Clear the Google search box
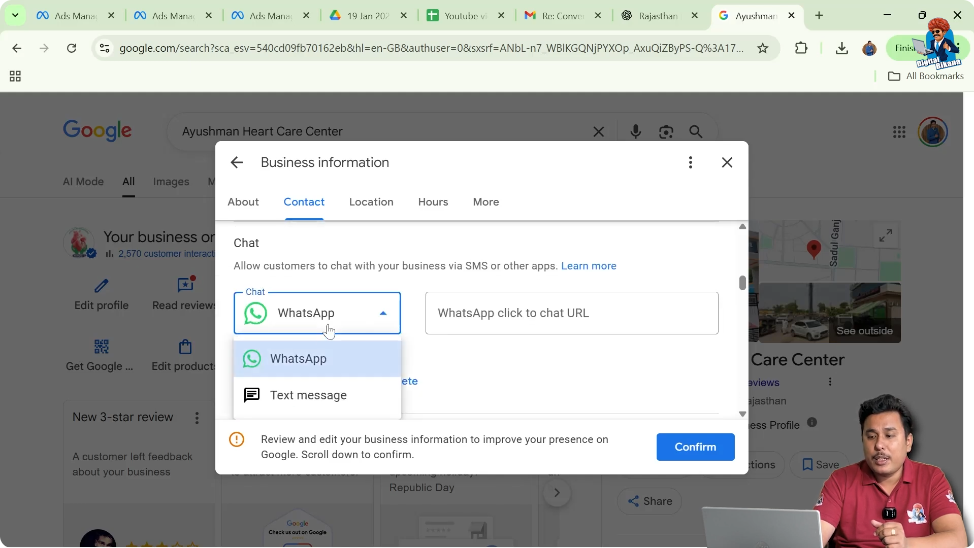 [x=598, y=132]
